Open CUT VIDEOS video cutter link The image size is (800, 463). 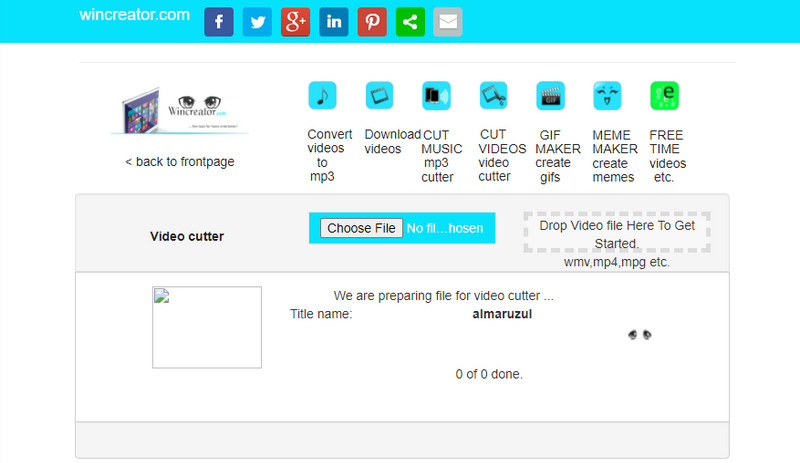pos(502,155)
